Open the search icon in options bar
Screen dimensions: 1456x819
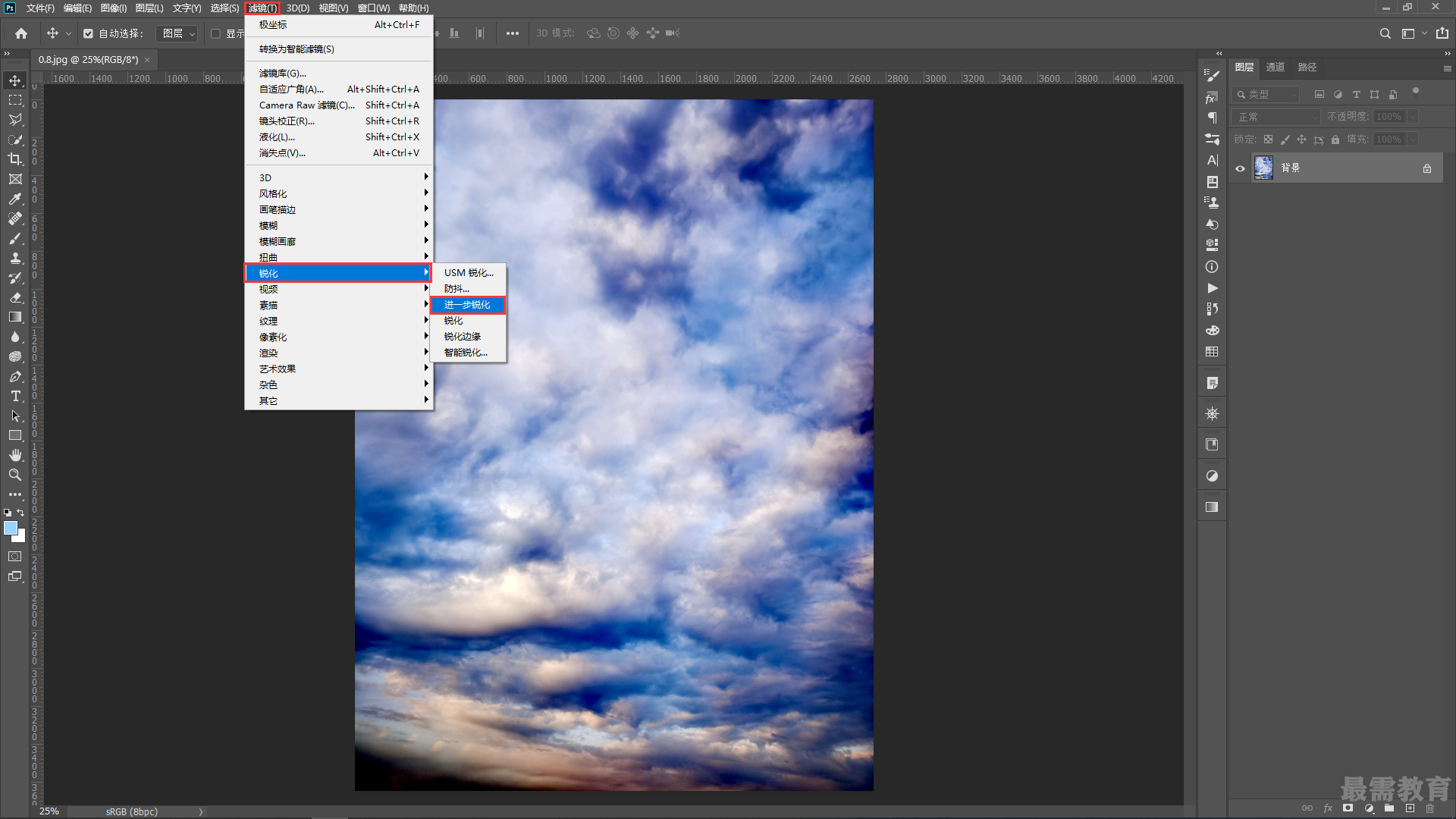tap(1385, 33)
